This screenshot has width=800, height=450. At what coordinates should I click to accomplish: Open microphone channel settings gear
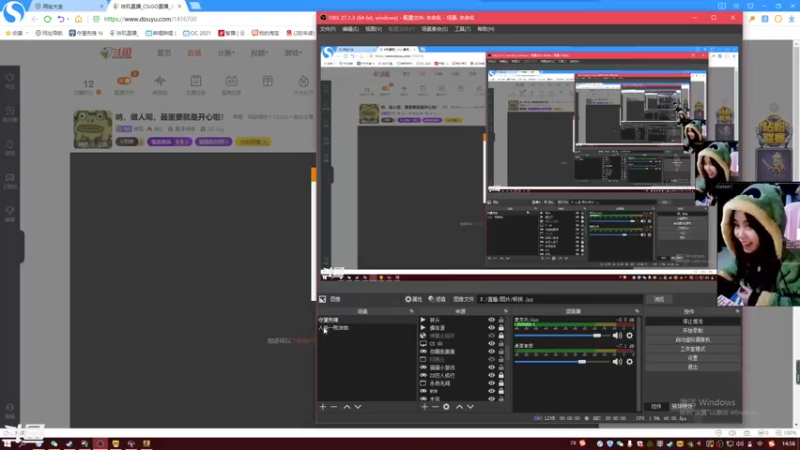click(x=630, y=335)
